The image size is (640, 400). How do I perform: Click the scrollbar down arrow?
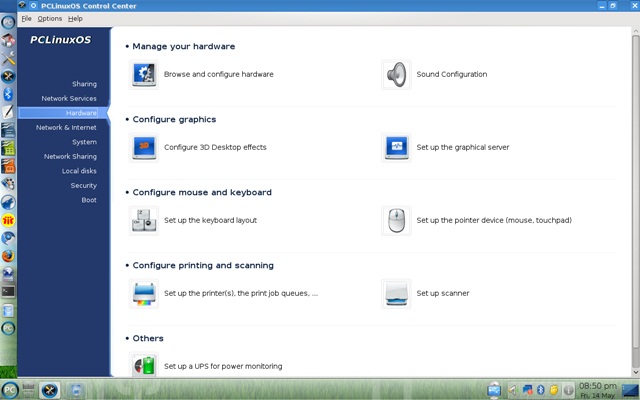coord(636,372)
